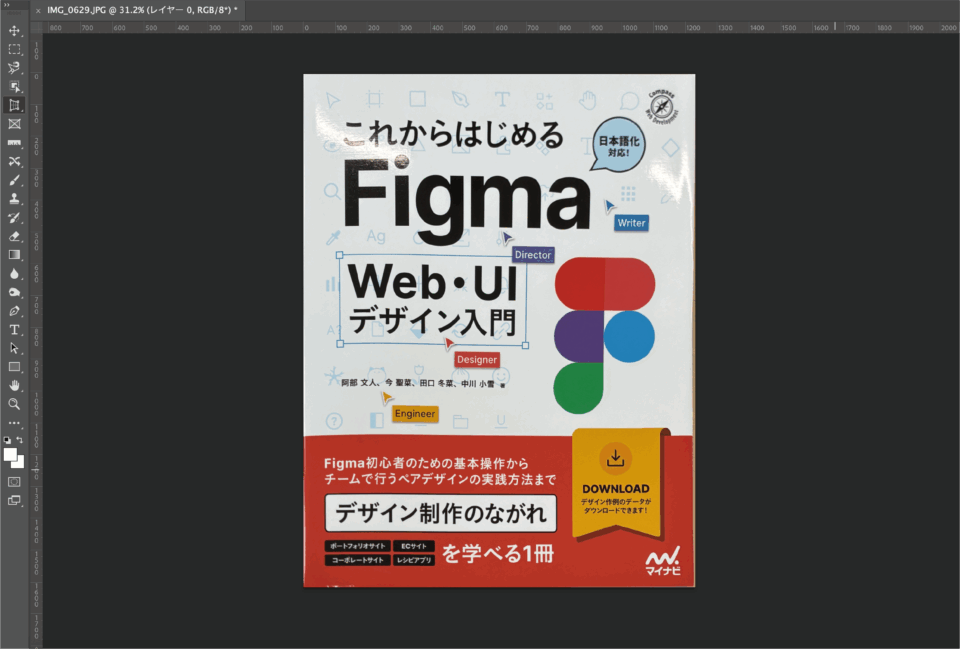Image resolution: width=960 pixels, height=649 pixels.
Task: Reset to default foreground and background colors
Action: 7,440
